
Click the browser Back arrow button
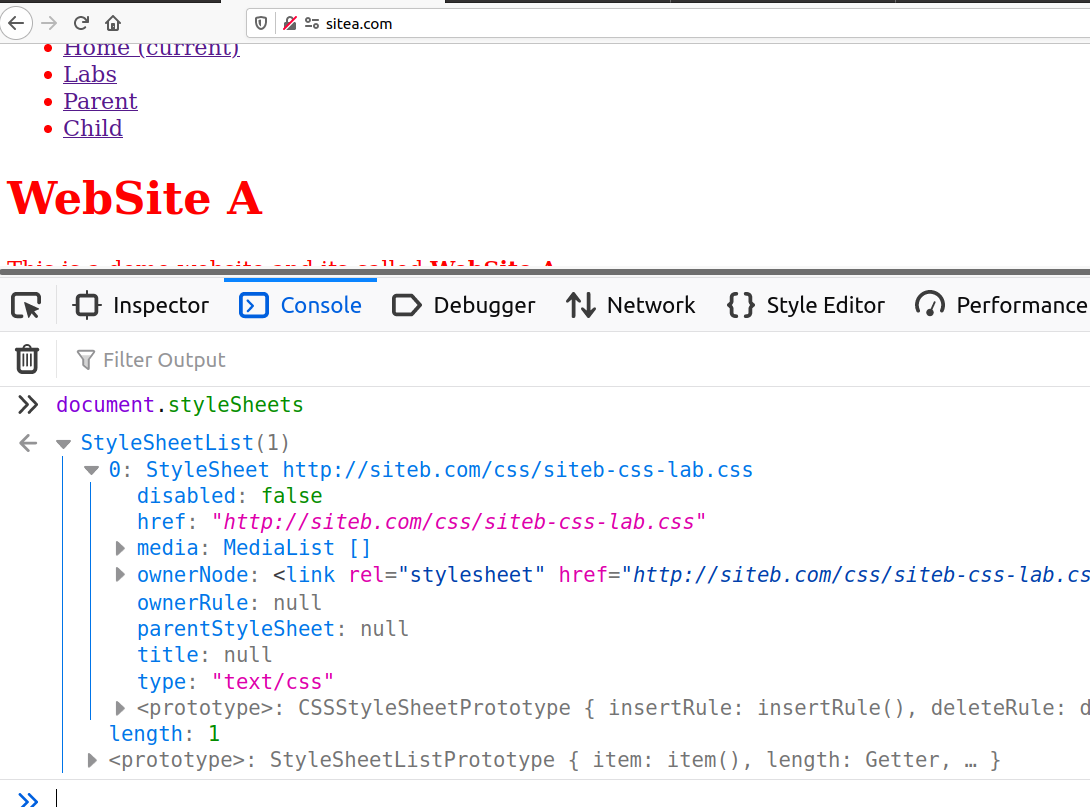tap(16, 24)
